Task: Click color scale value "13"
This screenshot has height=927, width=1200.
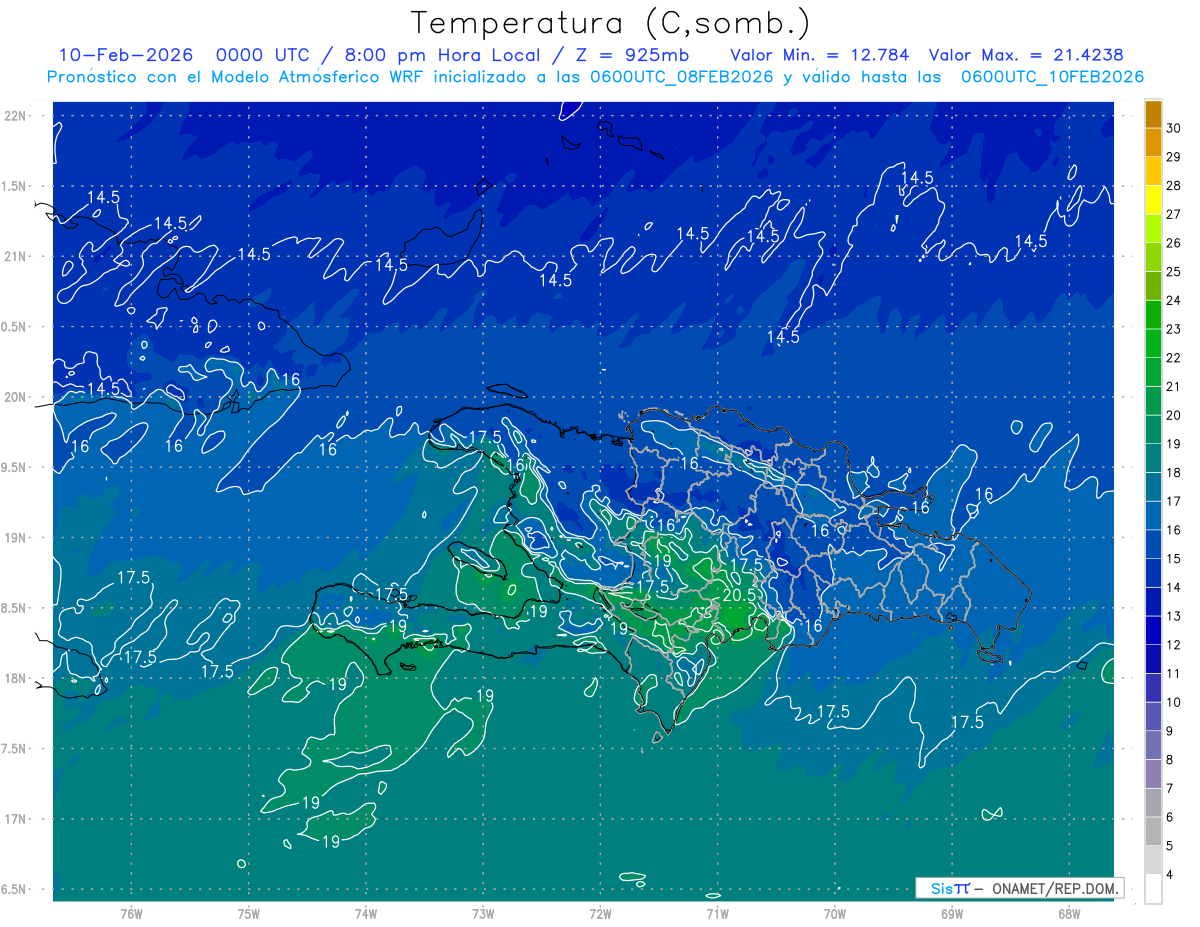Action: pos(1174,617)
